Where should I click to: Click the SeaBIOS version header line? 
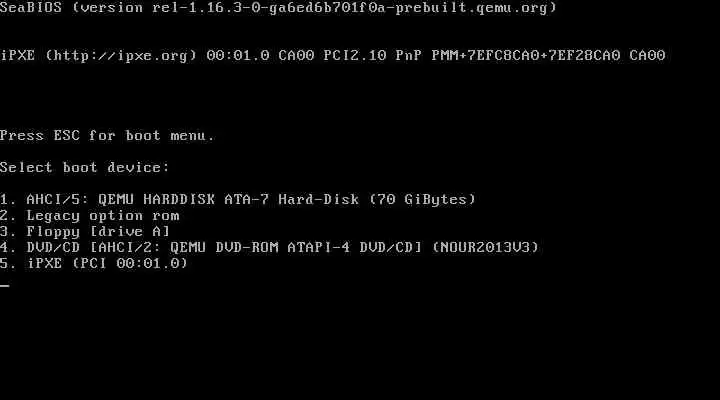tap(278, 8)
